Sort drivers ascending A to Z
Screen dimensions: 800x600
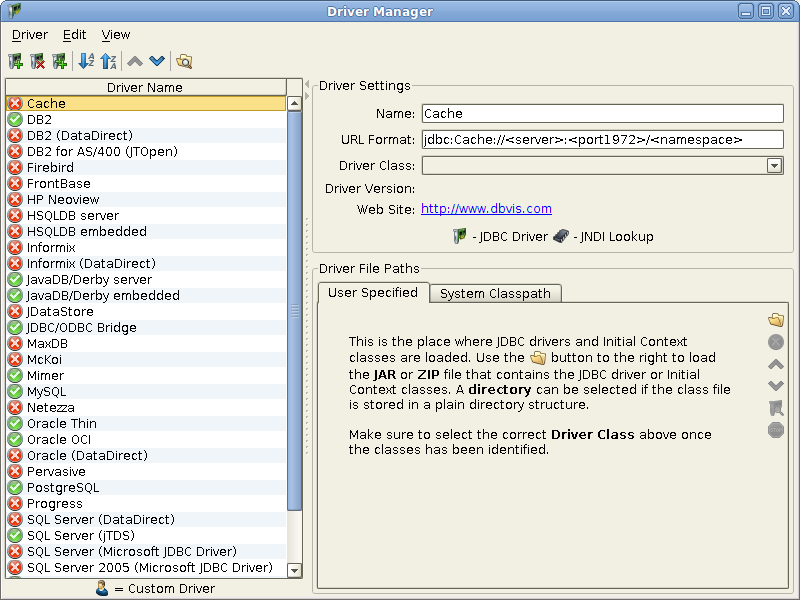[x=86, y=61]
